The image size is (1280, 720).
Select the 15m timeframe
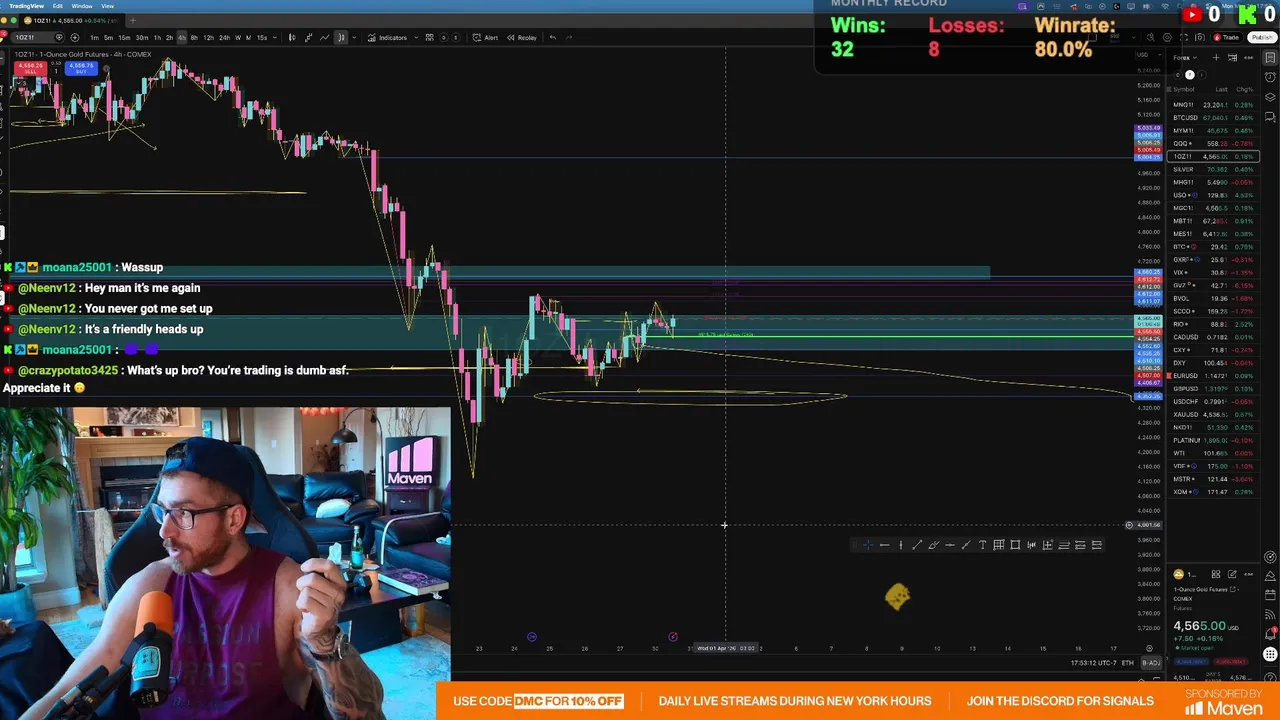click(x=124, y=37)
